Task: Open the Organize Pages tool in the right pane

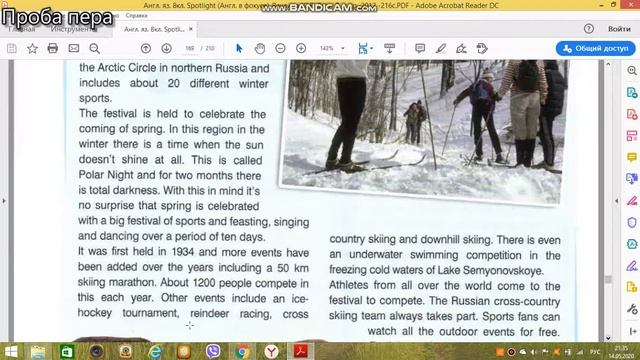Action: tap(632, 136)
